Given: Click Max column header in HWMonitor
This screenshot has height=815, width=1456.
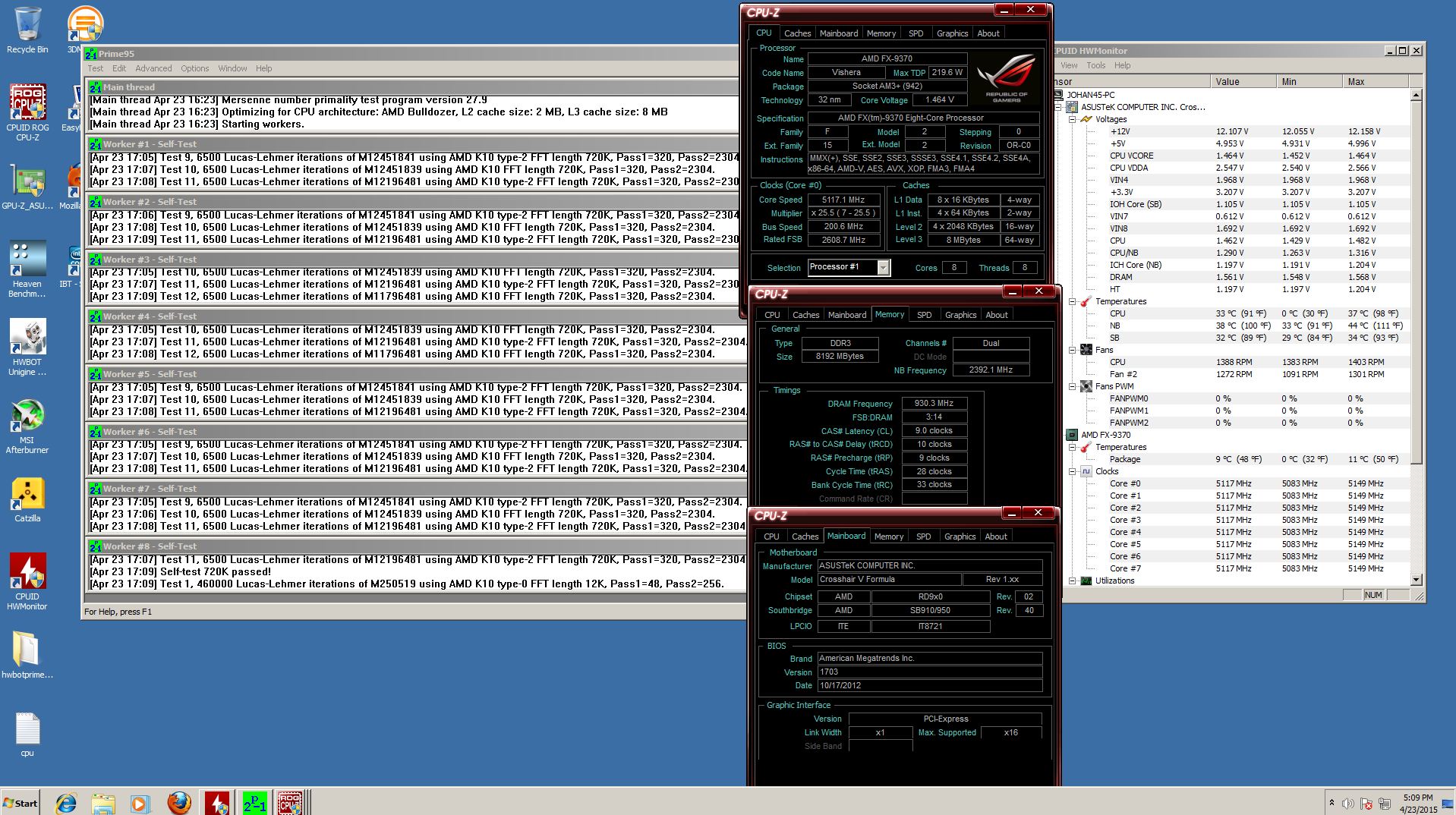Looking at the screenshot, I should click(x=1376, y=81).
